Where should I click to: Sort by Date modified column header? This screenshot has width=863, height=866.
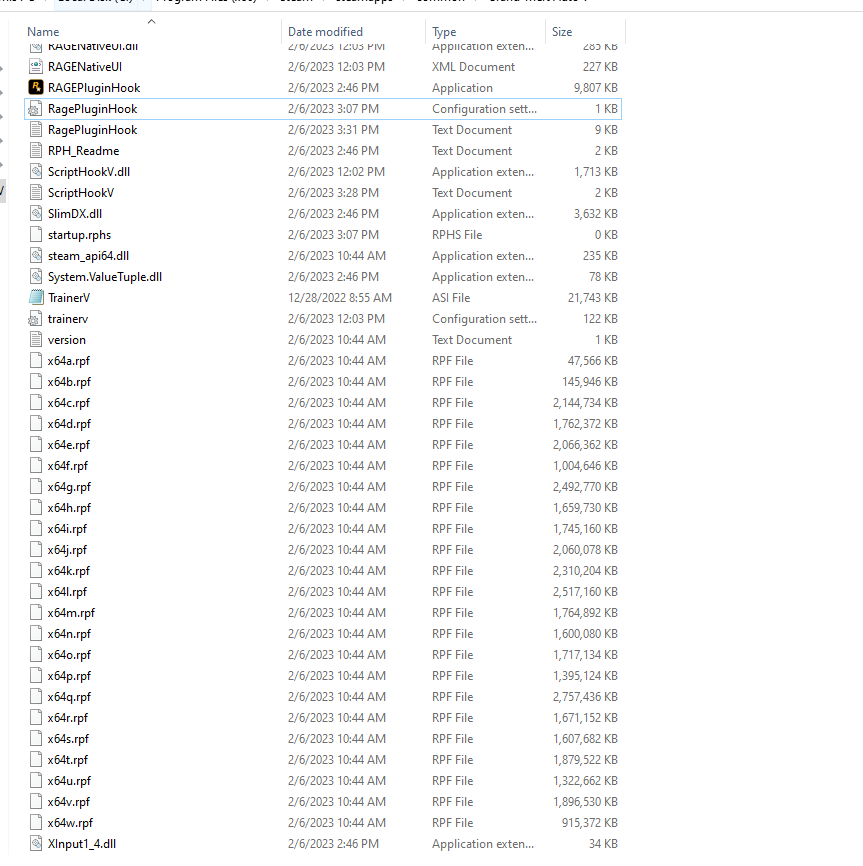[325, 31]
